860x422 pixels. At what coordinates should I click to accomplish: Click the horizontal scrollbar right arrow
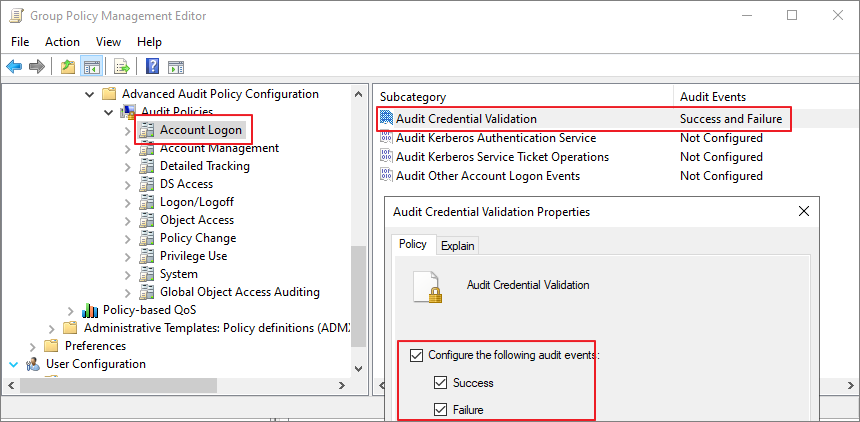click(x=342, y=386)
